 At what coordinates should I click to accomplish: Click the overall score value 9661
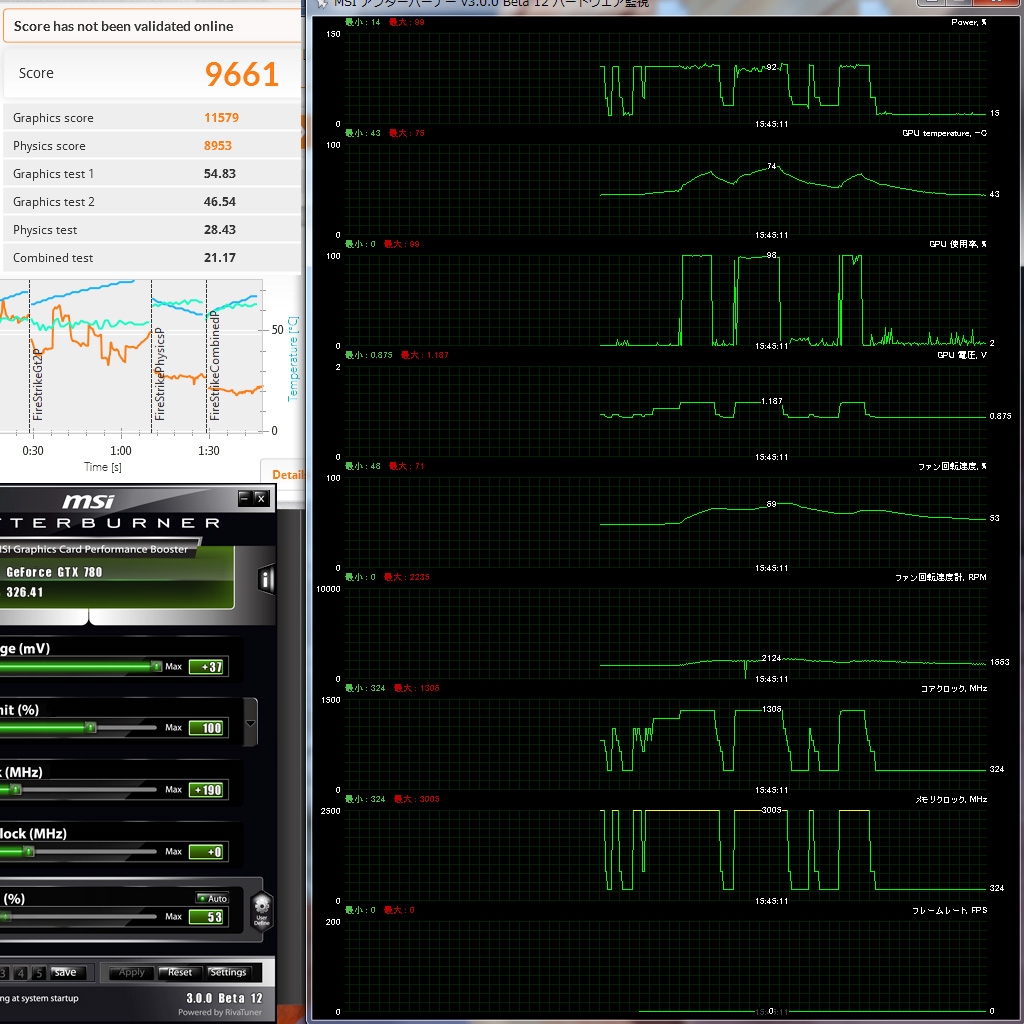click(242, 74)
